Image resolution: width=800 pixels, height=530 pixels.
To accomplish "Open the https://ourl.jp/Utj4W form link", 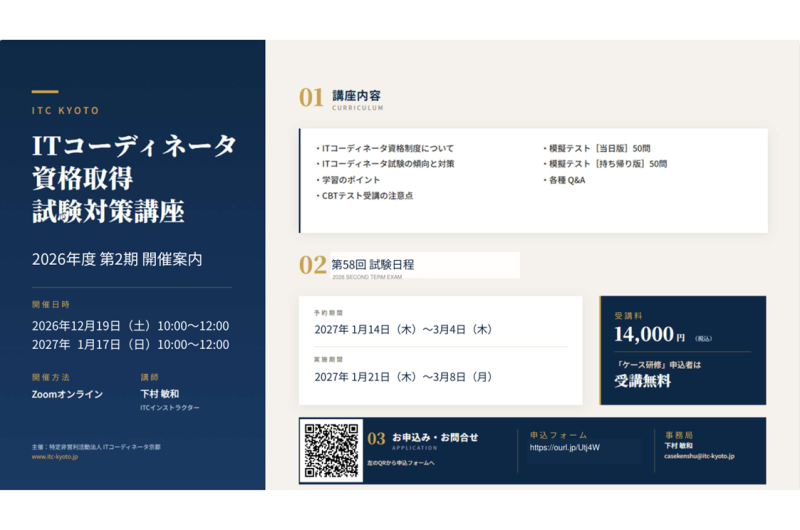I will (x=564, y=447).
